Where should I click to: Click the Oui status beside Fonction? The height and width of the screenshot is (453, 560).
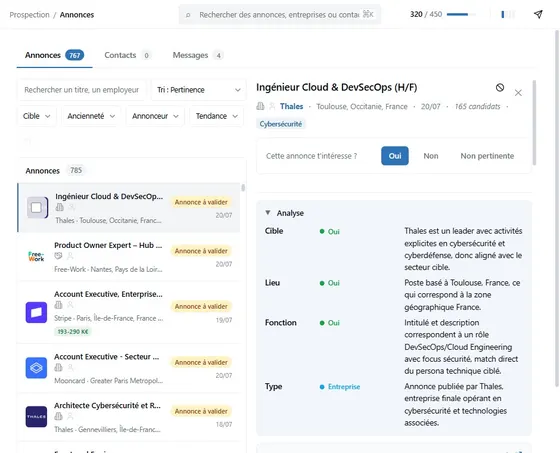click(x=330, y=323)
